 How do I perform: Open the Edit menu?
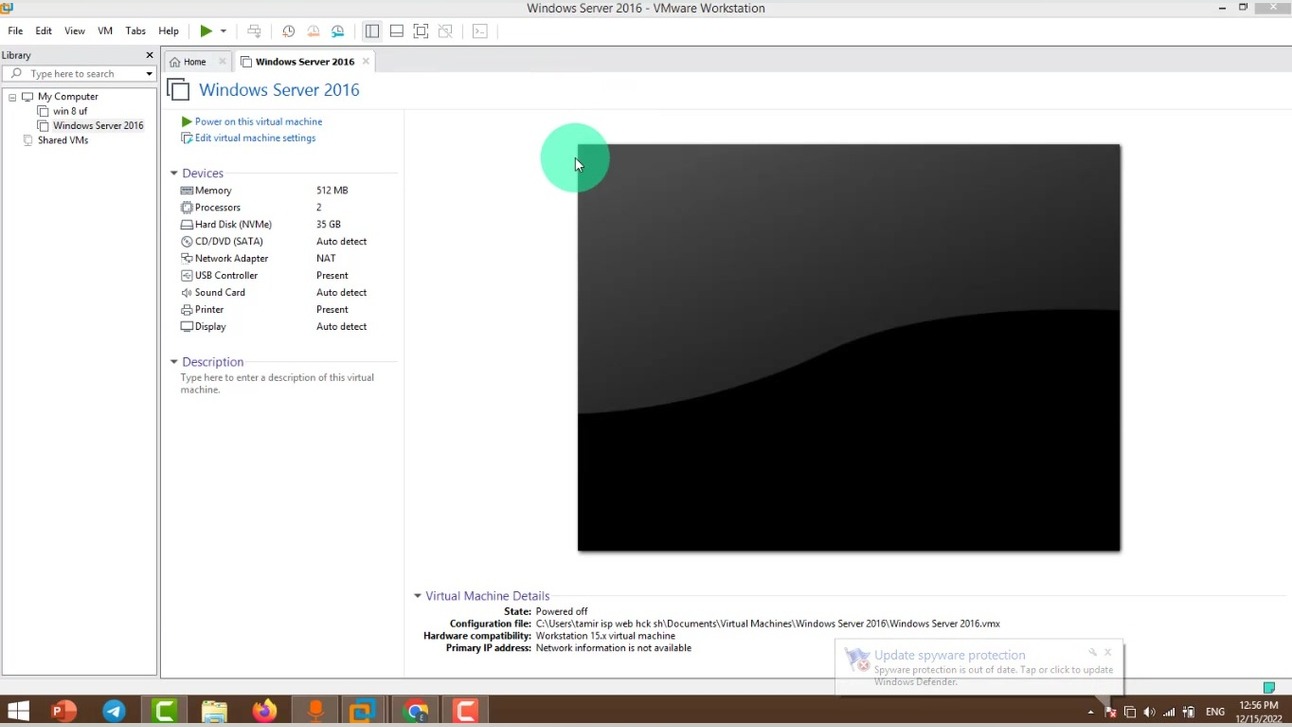(x=44, y=31)
